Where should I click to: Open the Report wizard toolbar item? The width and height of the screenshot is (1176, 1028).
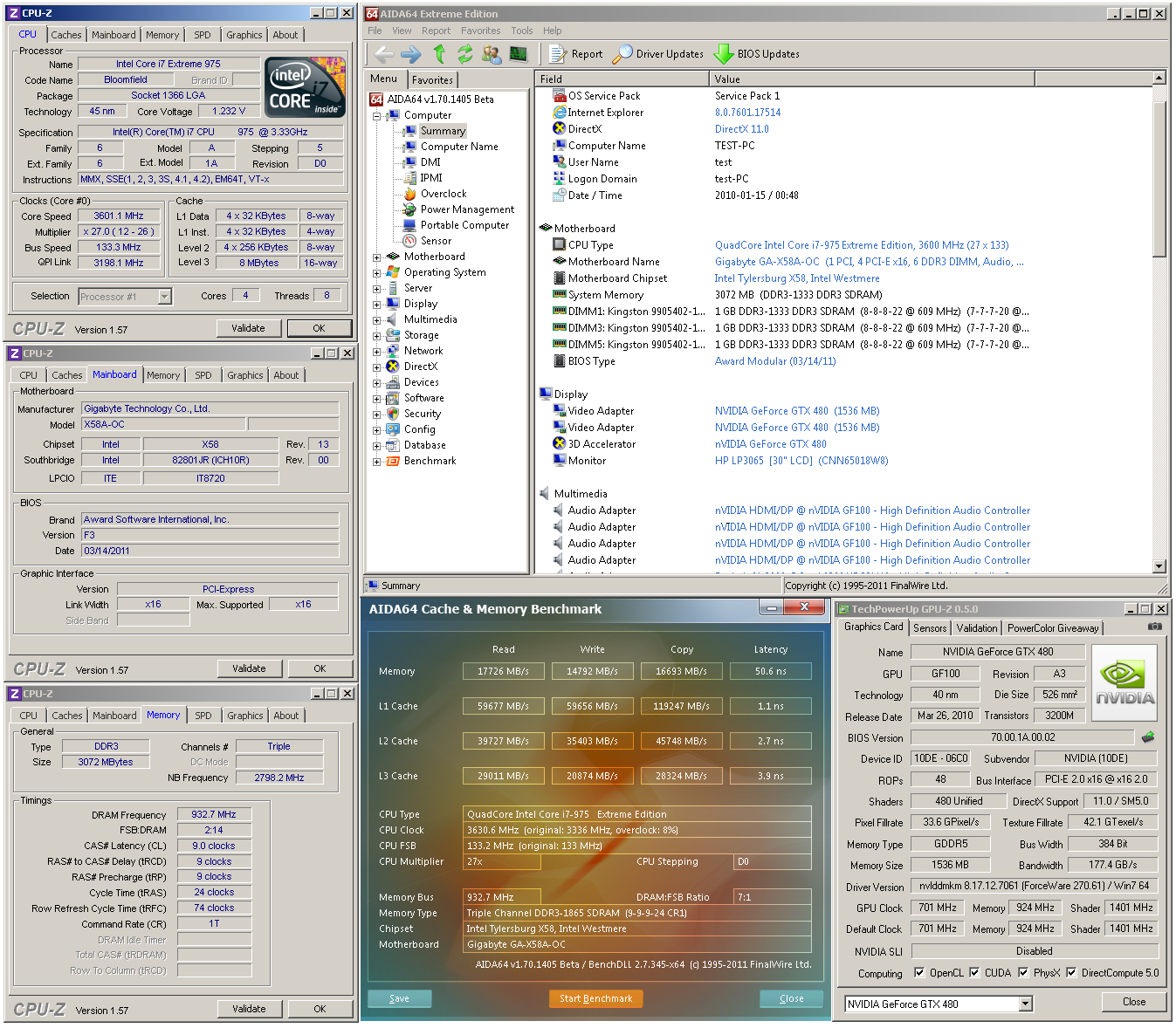(x=576, y=54)
